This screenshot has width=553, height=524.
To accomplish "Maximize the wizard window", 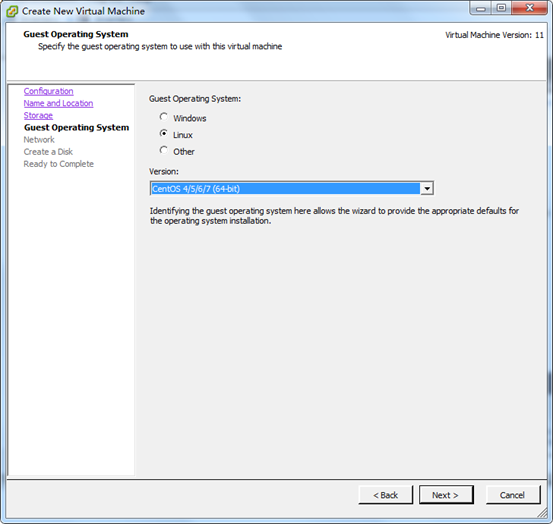I will pyautogui.click(x=501, y=8).
